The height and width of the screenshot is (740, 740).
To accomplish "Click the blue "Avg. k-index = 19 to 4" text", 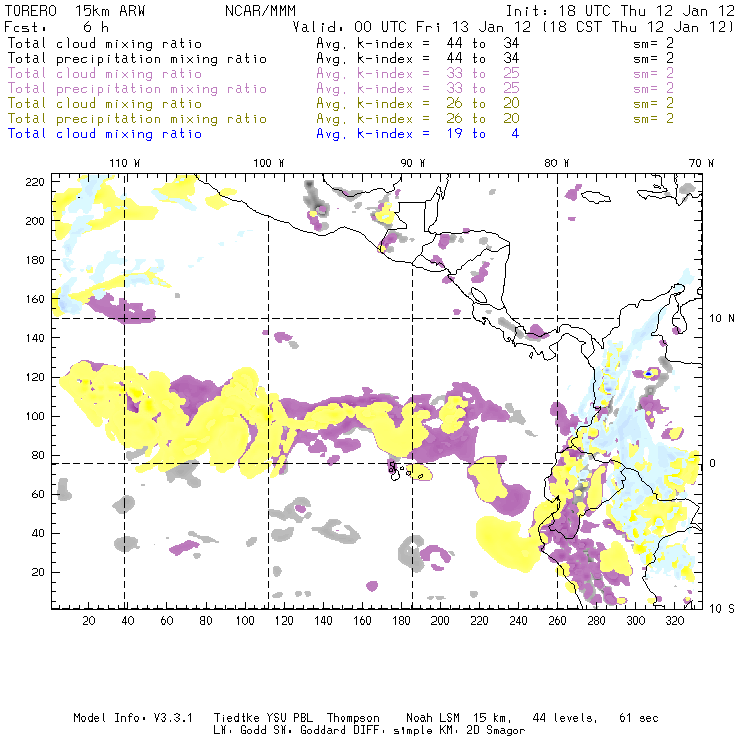I will click(418, 134).
